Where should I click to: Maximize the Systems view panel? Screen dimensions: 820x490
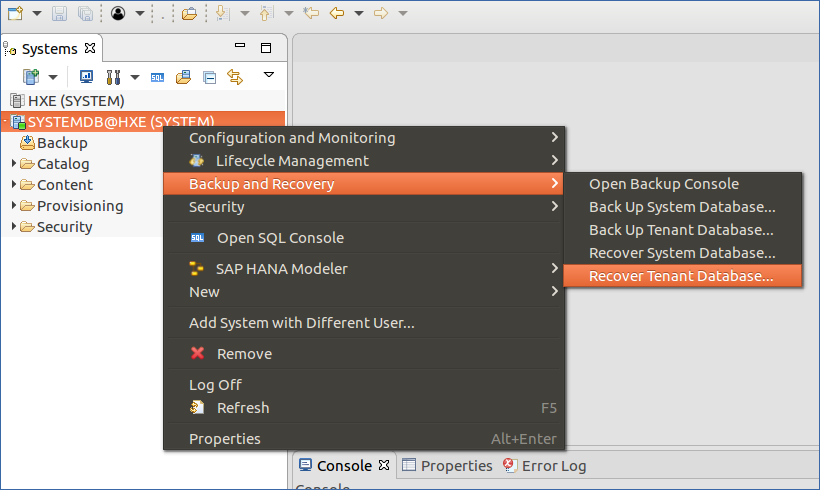point(266,48)
